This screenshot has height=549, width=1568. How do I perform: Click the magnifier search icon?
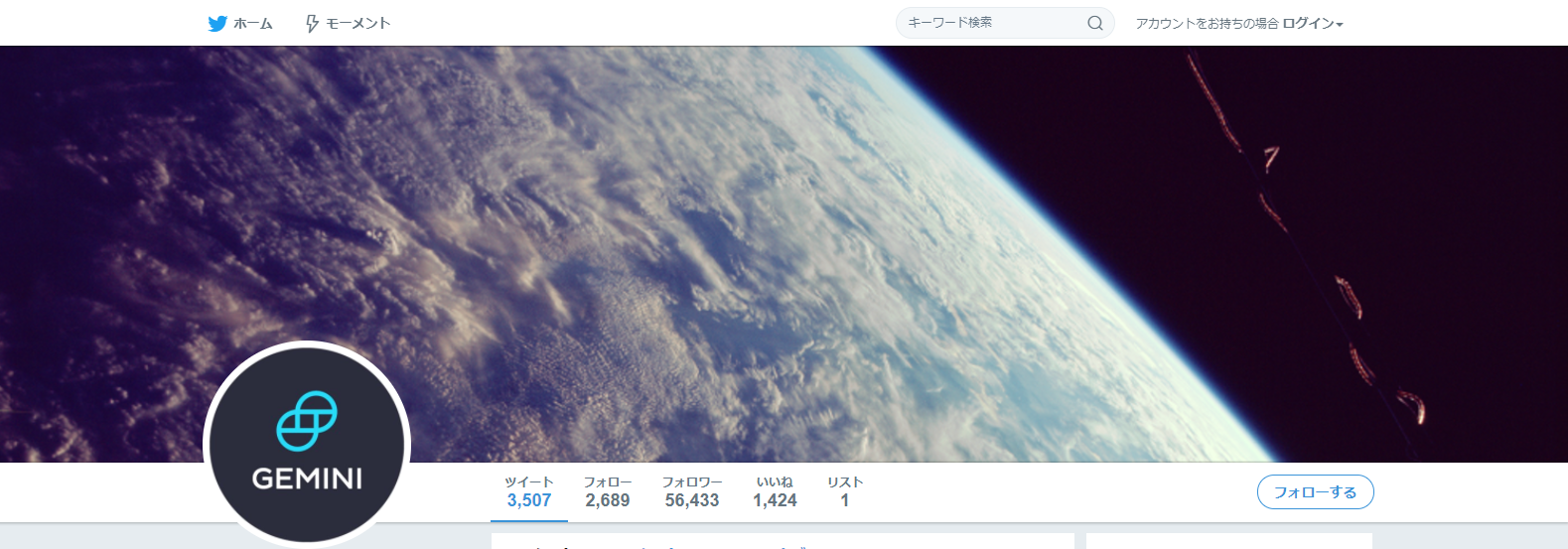[1094, 23]
